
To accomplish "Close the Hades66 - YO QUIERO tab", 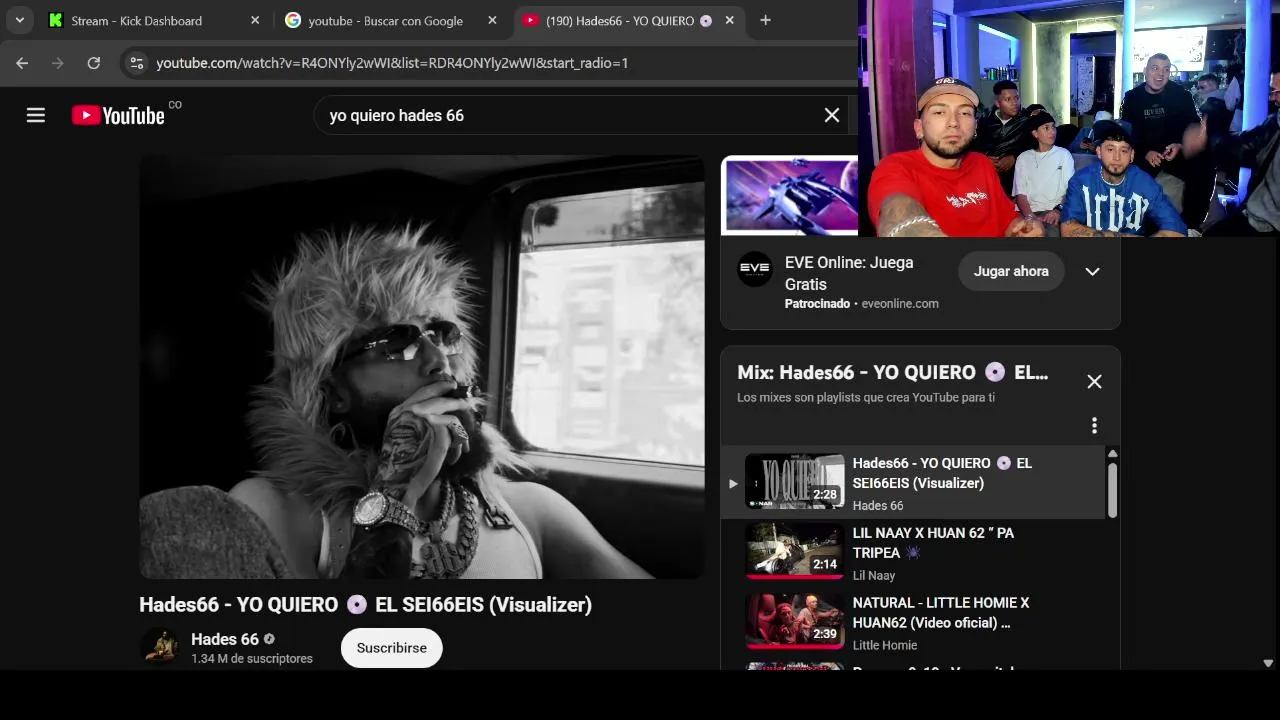I will [x=729, y=20].
